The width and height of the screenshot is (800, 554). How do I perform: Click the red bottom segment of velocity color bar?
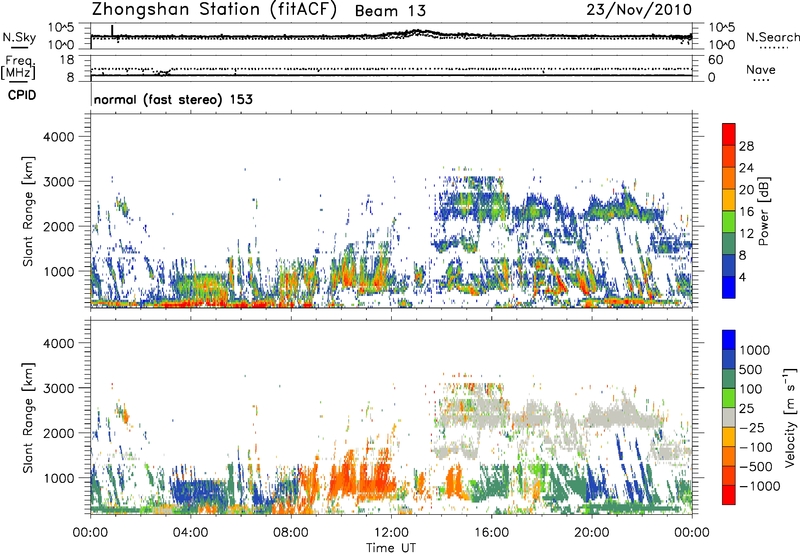pyautogui.click(x=729, y=495)
